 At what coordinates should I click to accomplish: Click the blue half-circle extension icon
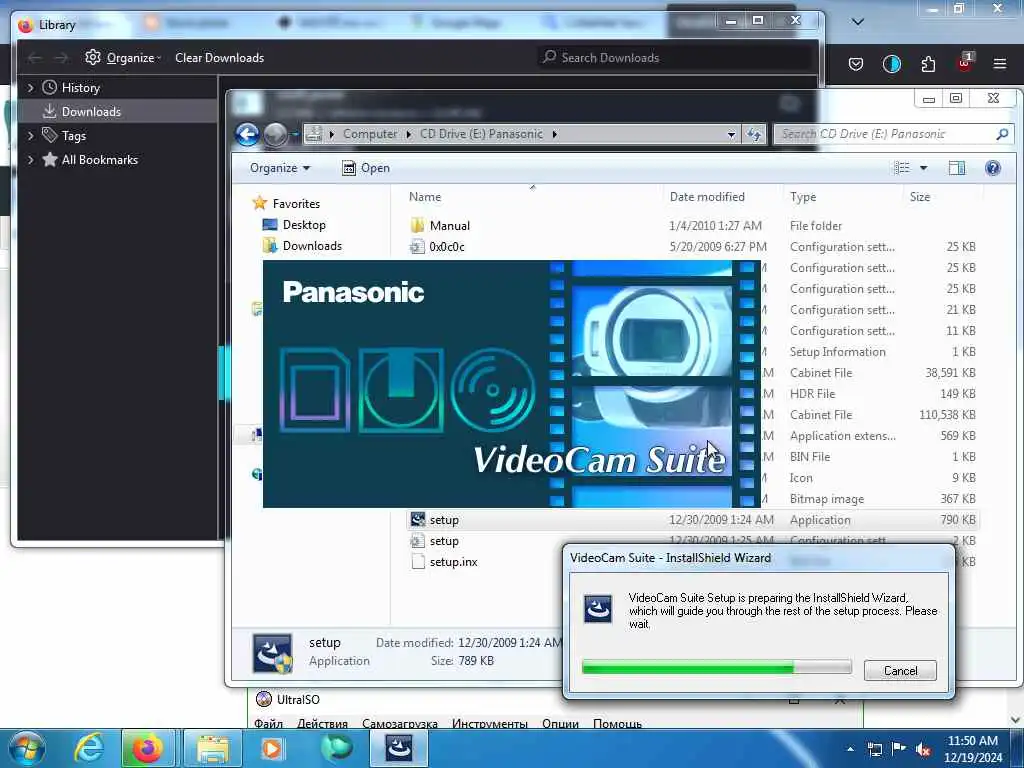[891, 64]
